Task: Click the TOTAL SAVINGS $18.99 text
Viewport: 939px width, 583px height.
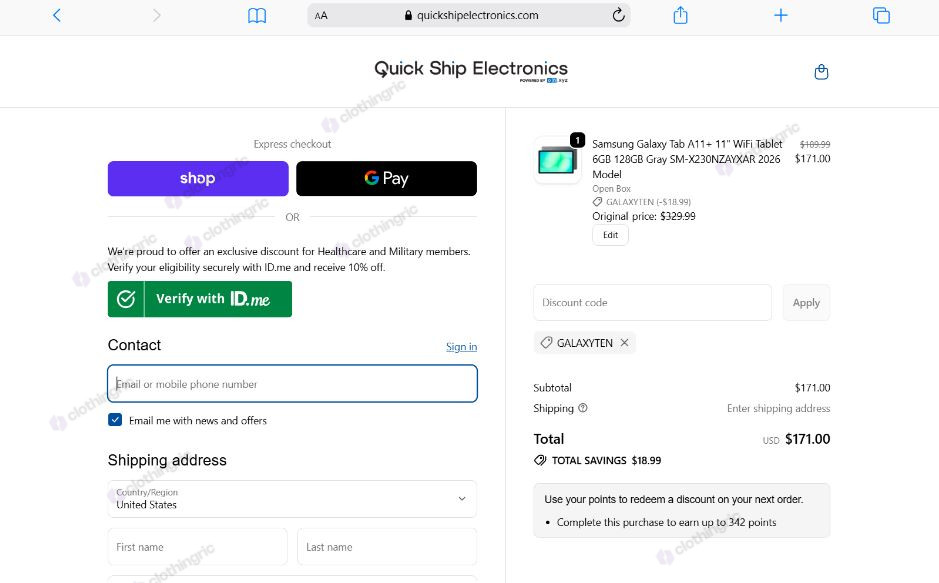Action: click(606, 460)
